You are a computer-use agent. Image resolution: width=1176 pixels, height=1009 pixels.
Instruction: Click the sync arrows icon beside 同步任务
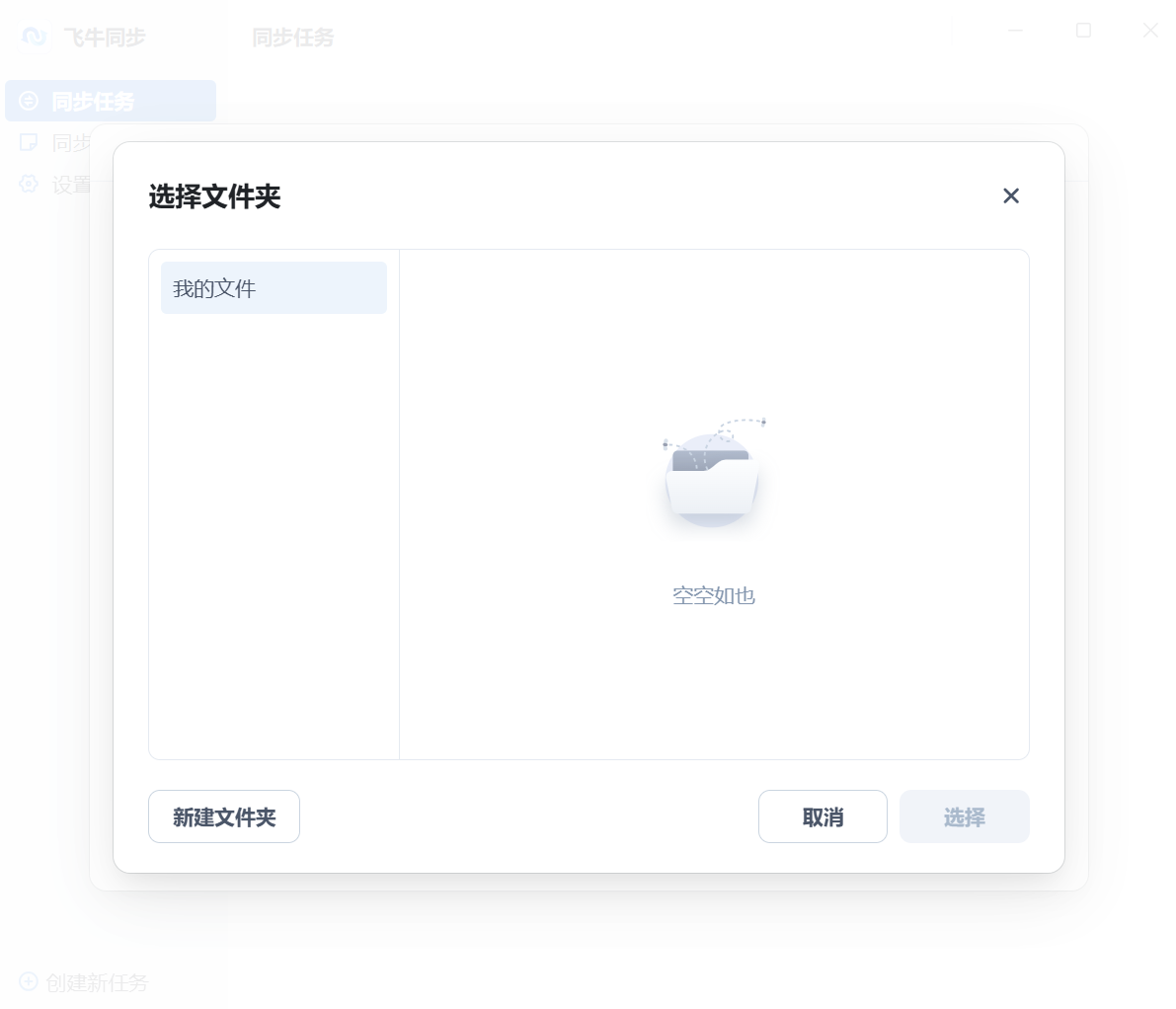pos(28,101)
